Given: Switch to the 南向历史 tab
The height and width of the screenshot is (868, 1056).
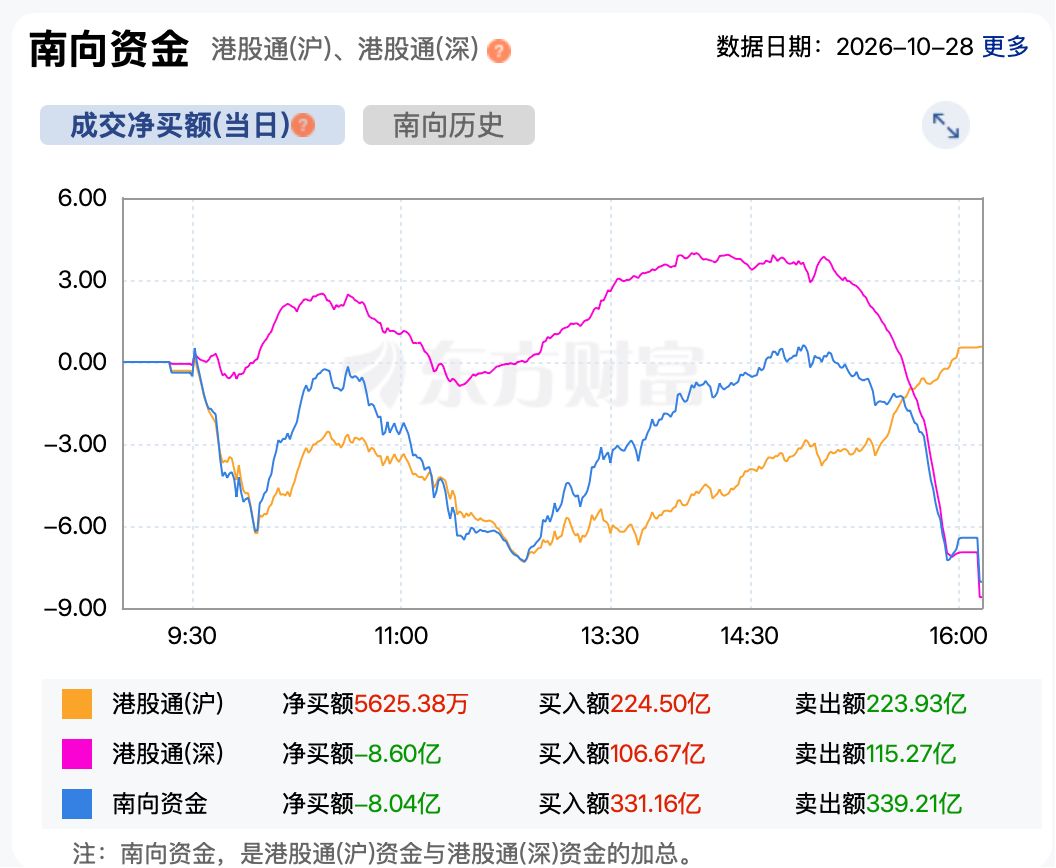Looking at the screenshot, I should point(449,125).
